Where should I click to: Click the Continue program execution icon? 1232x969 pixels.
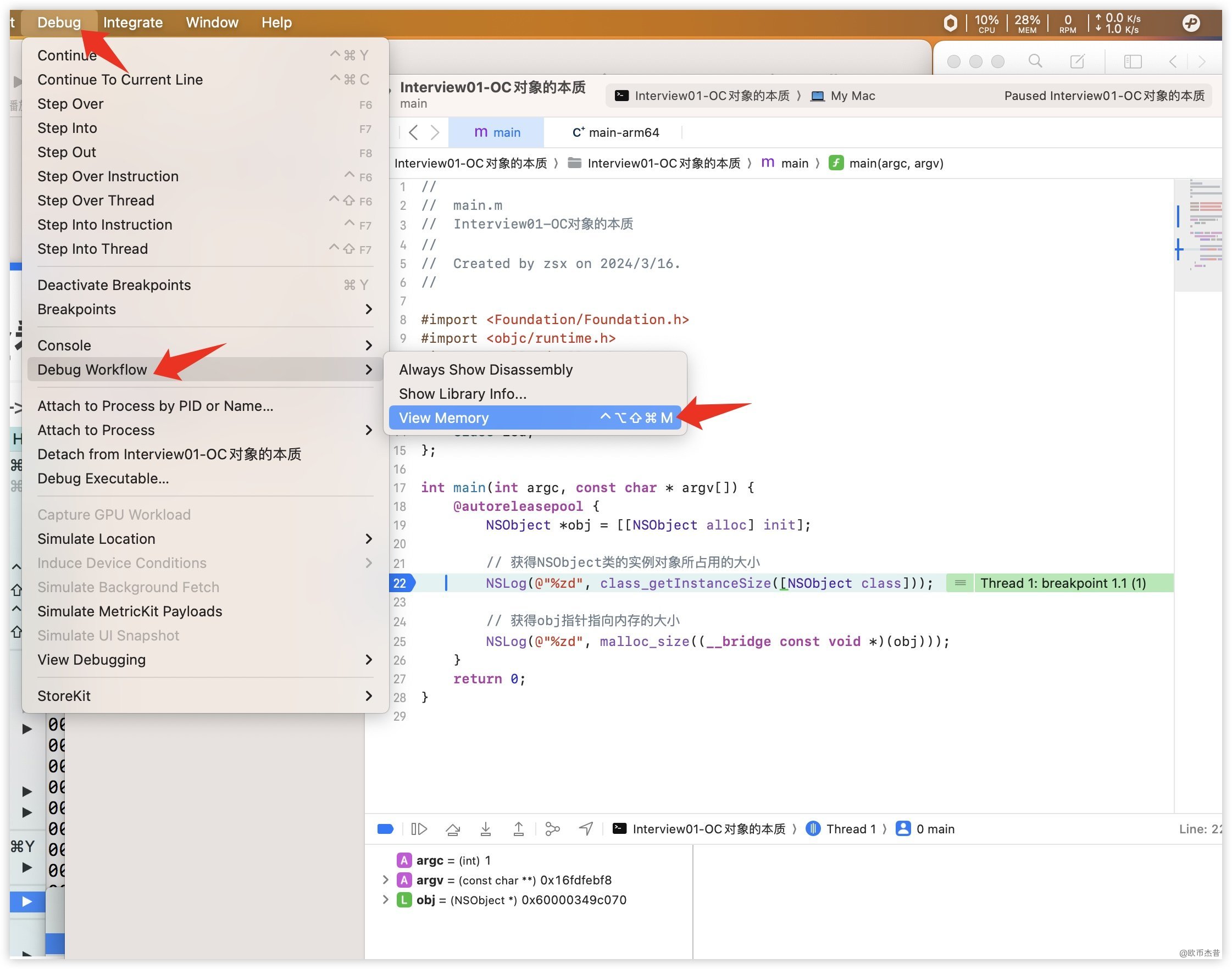click(419, 829)
